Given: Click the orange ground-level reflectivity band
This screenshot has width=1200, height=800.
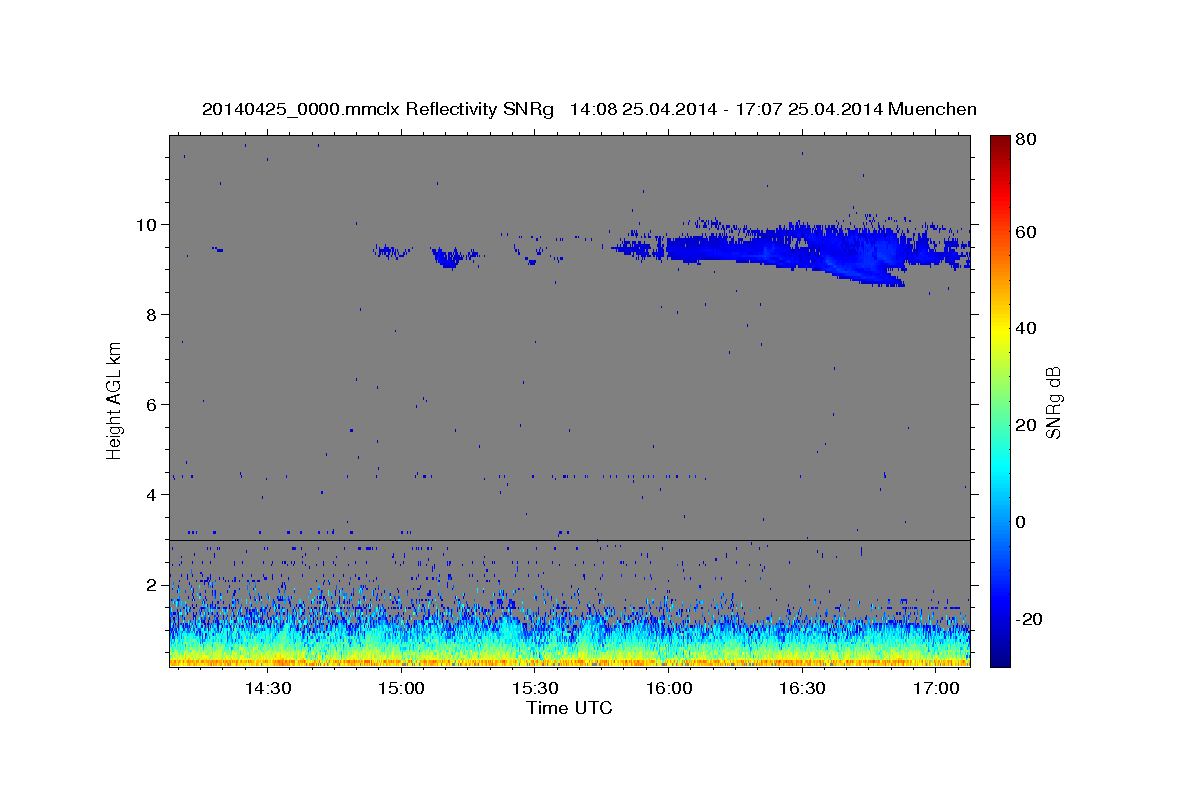Looking at the screenshot, I should click(569, 661).
